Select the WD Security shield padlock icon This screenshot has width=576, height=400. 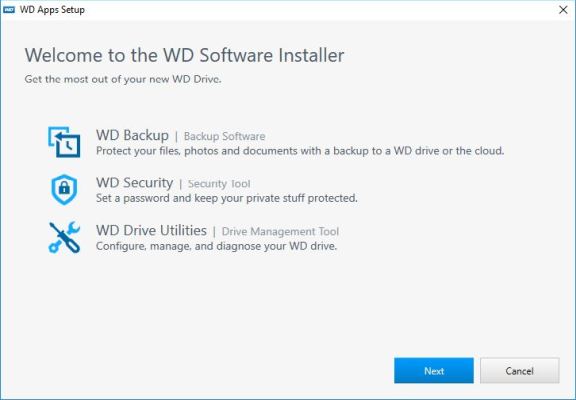point(64,190)
